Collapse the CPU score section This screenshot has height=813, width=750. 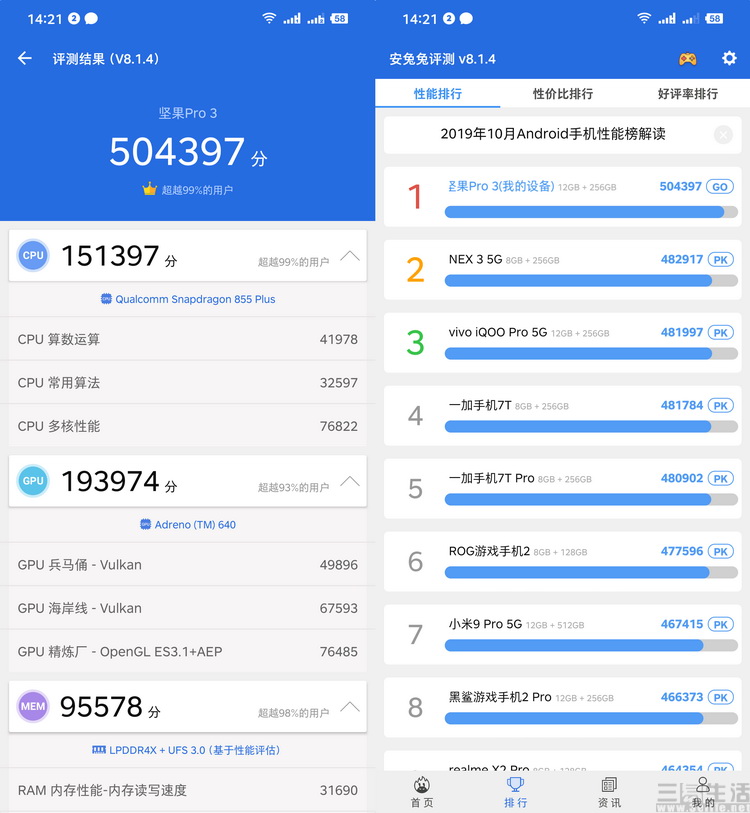[x=350, y=256]
